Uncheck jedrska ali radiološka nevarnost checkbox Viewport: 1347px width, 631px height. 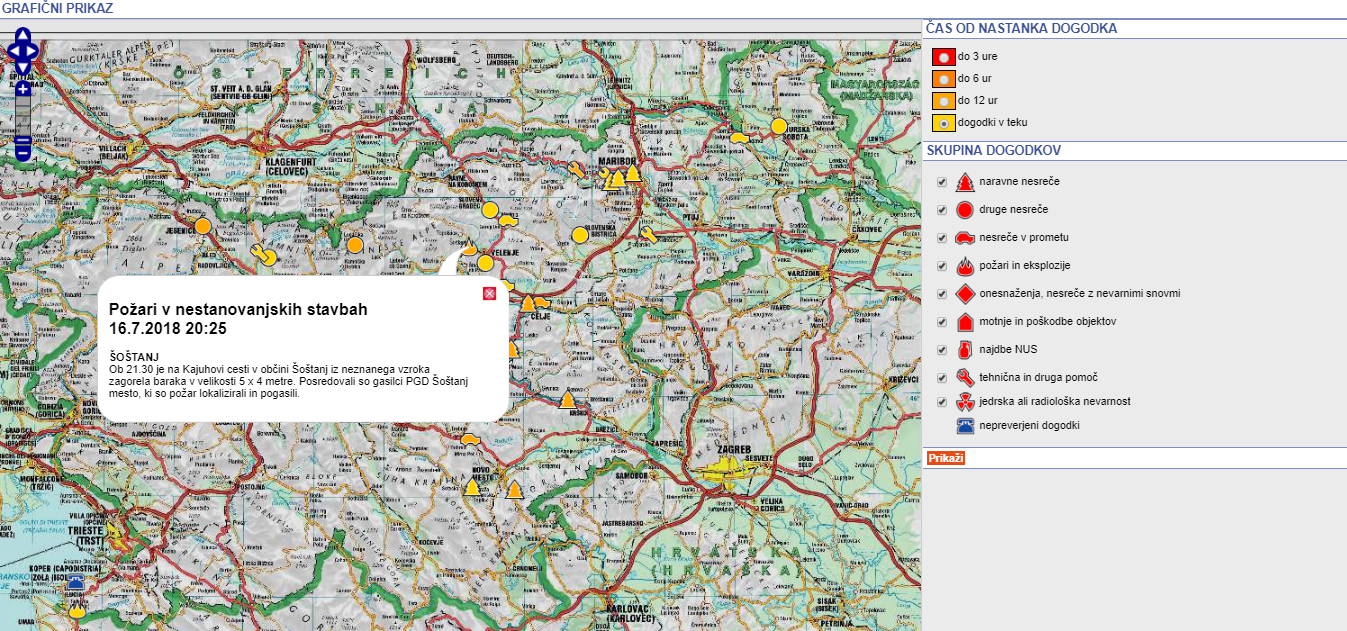pyautogui.click(x=942, y=402)
